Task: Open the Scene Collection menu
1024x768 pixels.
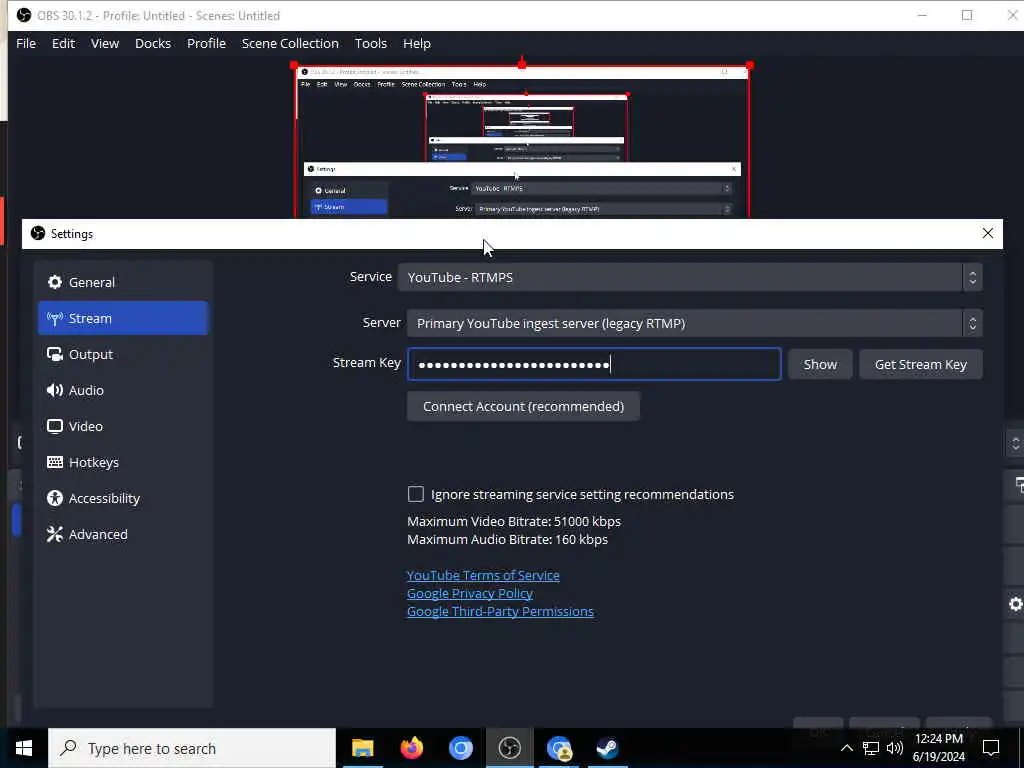Action: pyautogui.click(x=290, y=43)
